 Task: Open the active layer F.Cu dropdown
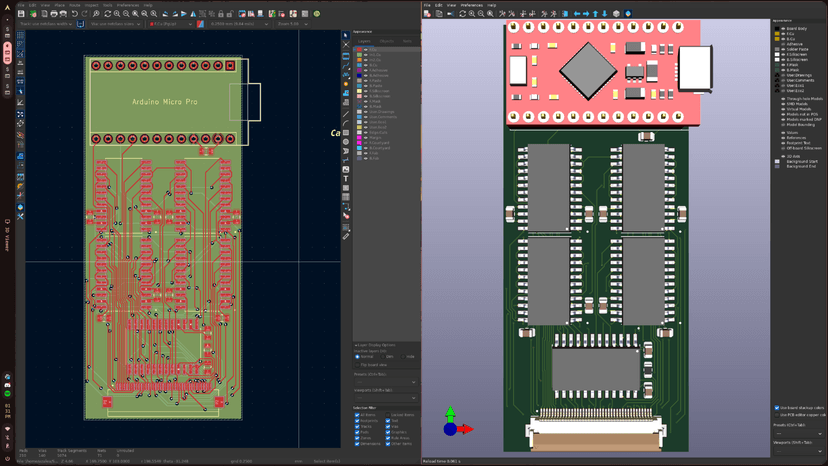click(x=172, y=24)
